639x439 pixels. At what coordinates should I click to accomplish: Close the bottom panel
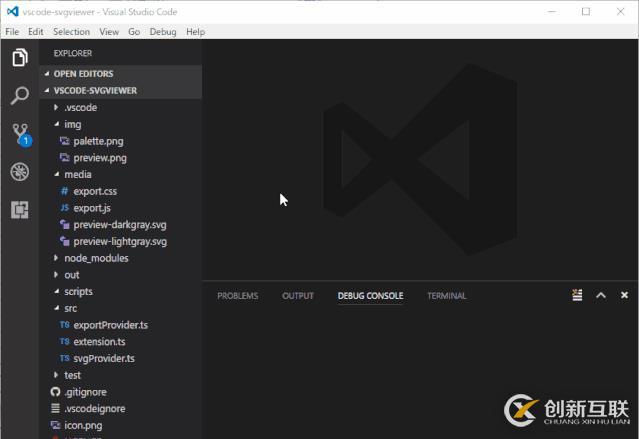pos(624,295)
